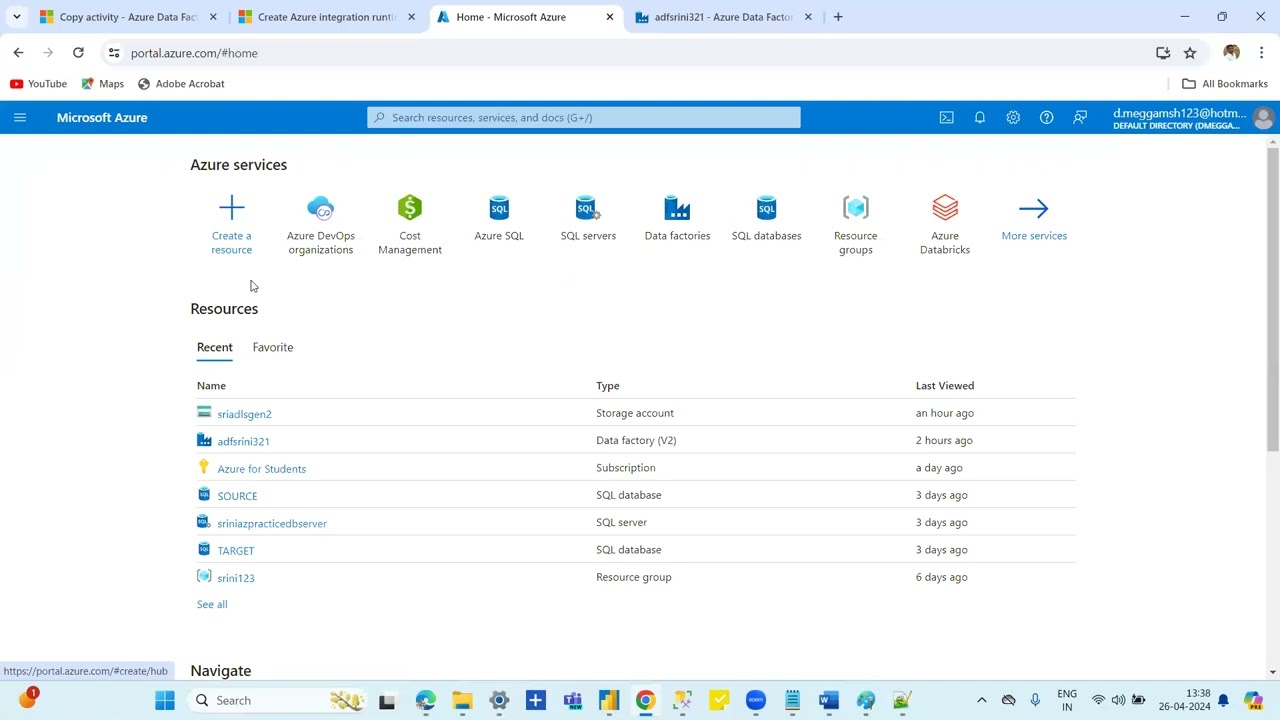Open the Maps bookmark
Screen dimensions: 1280x720
point(102,84)
